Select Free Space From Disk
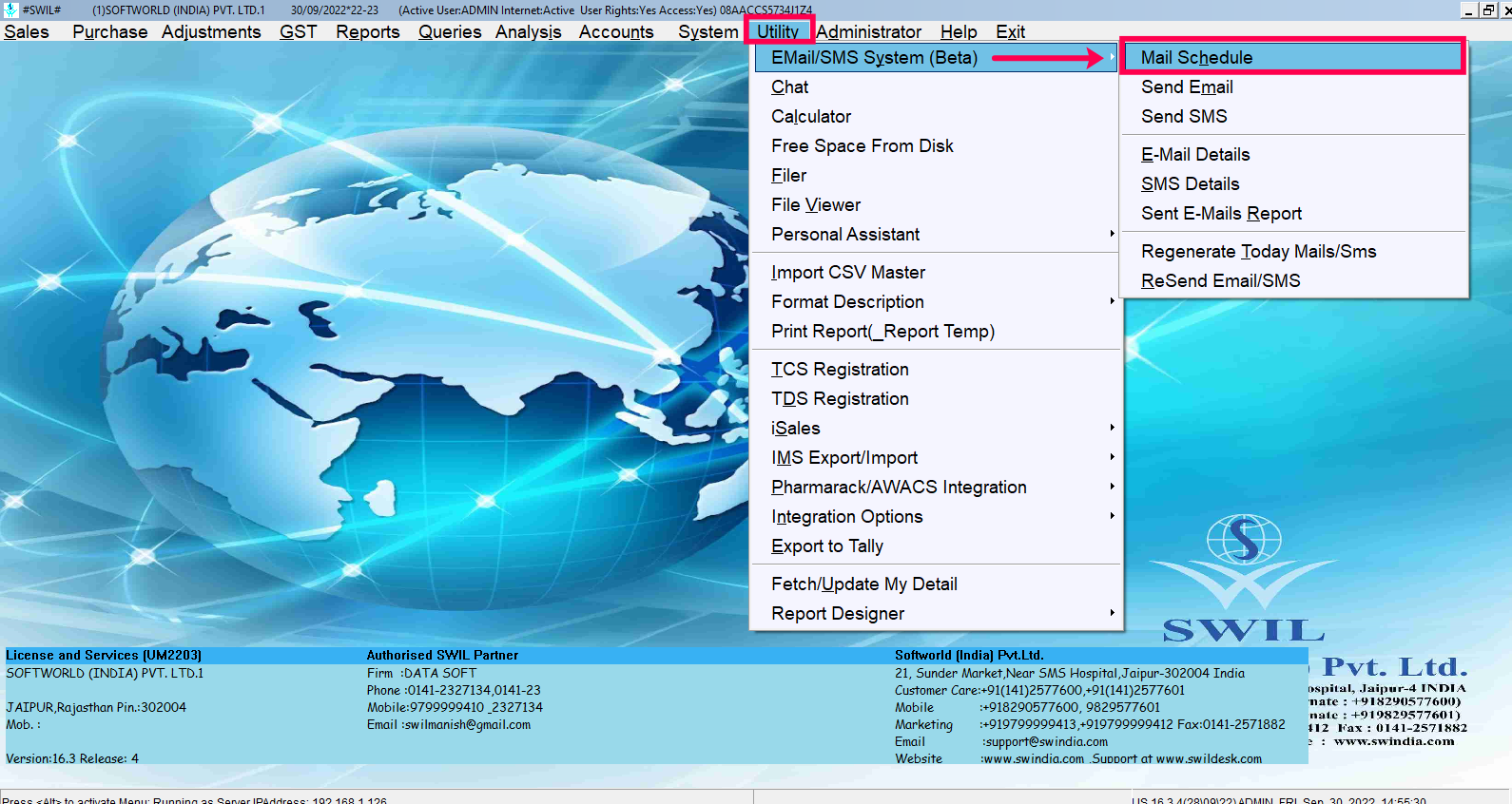Screen dimensions: 1512x804 [x=936, y=145]
